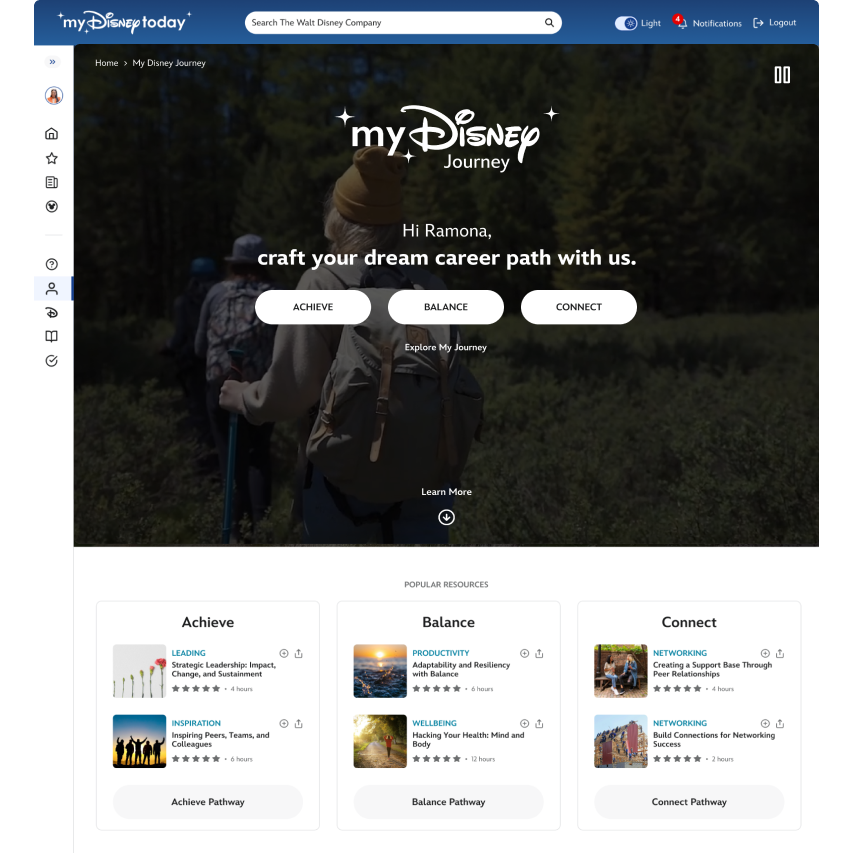Image resolution: width=853 pixels, height=853 pixels.
Task: Open the Favorites star icon
Action: (x=52, y=158)
